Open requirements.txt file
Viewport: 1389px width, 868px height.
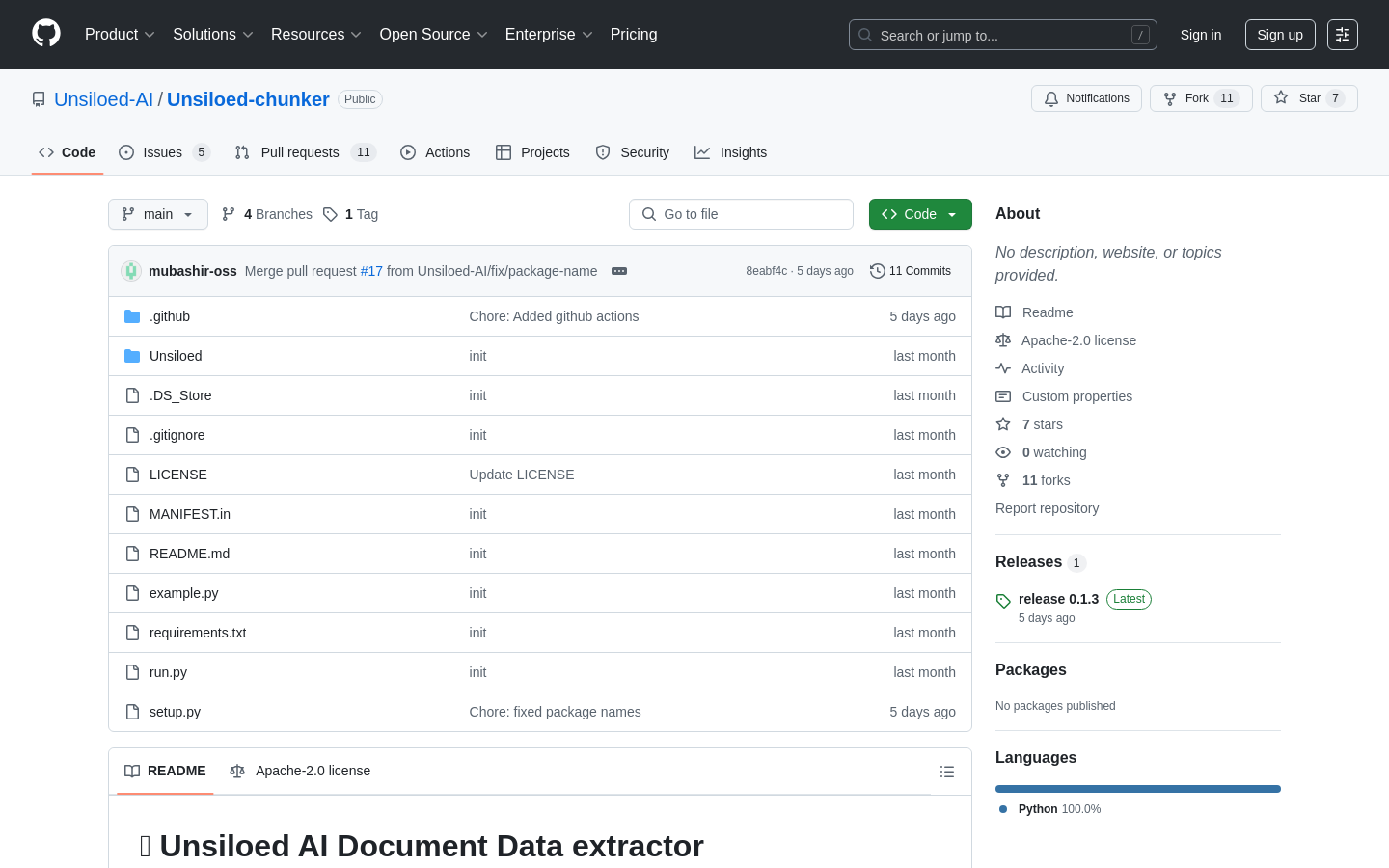pos(198,633)
